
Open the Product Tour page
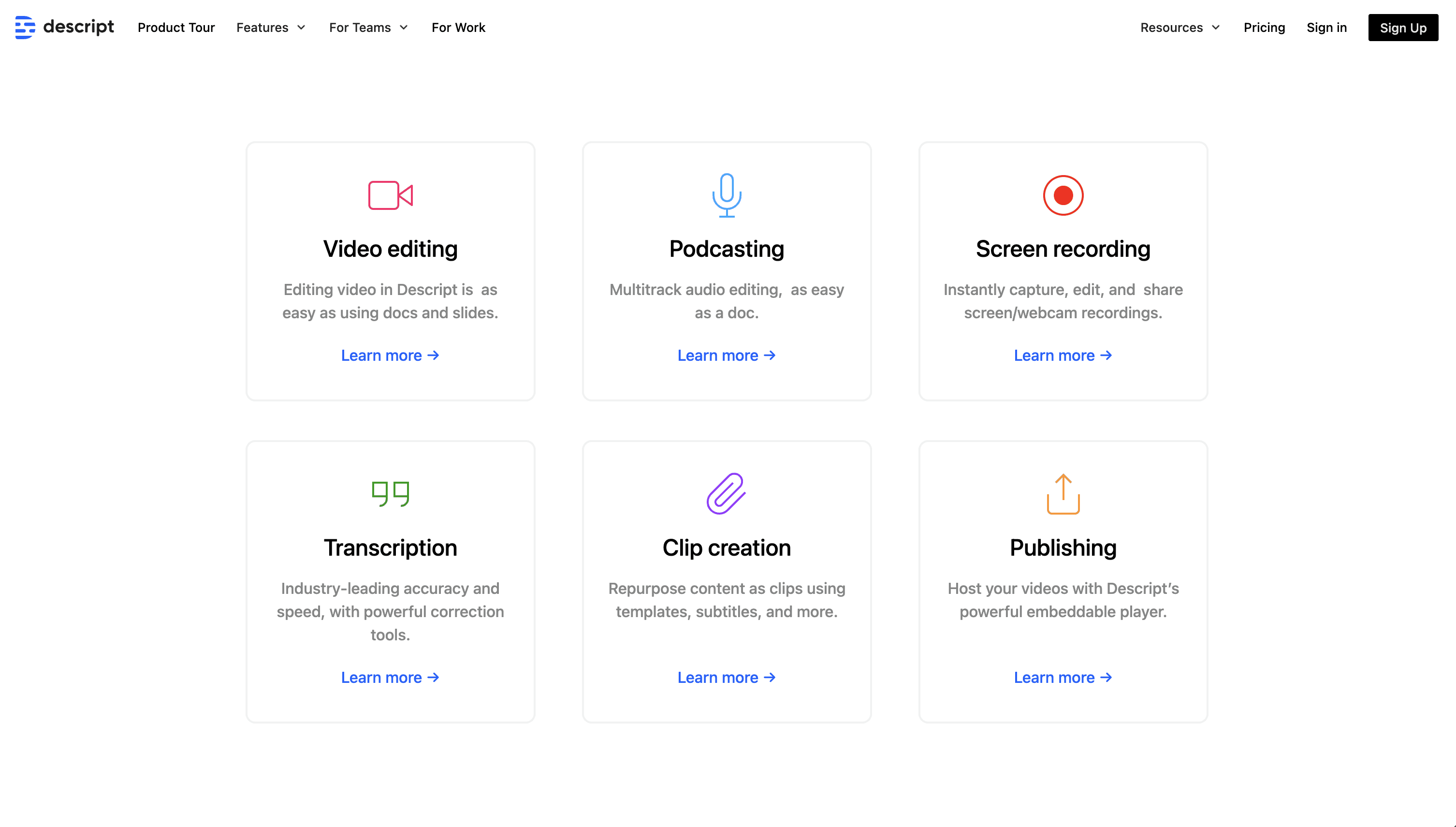click(176, 27)
